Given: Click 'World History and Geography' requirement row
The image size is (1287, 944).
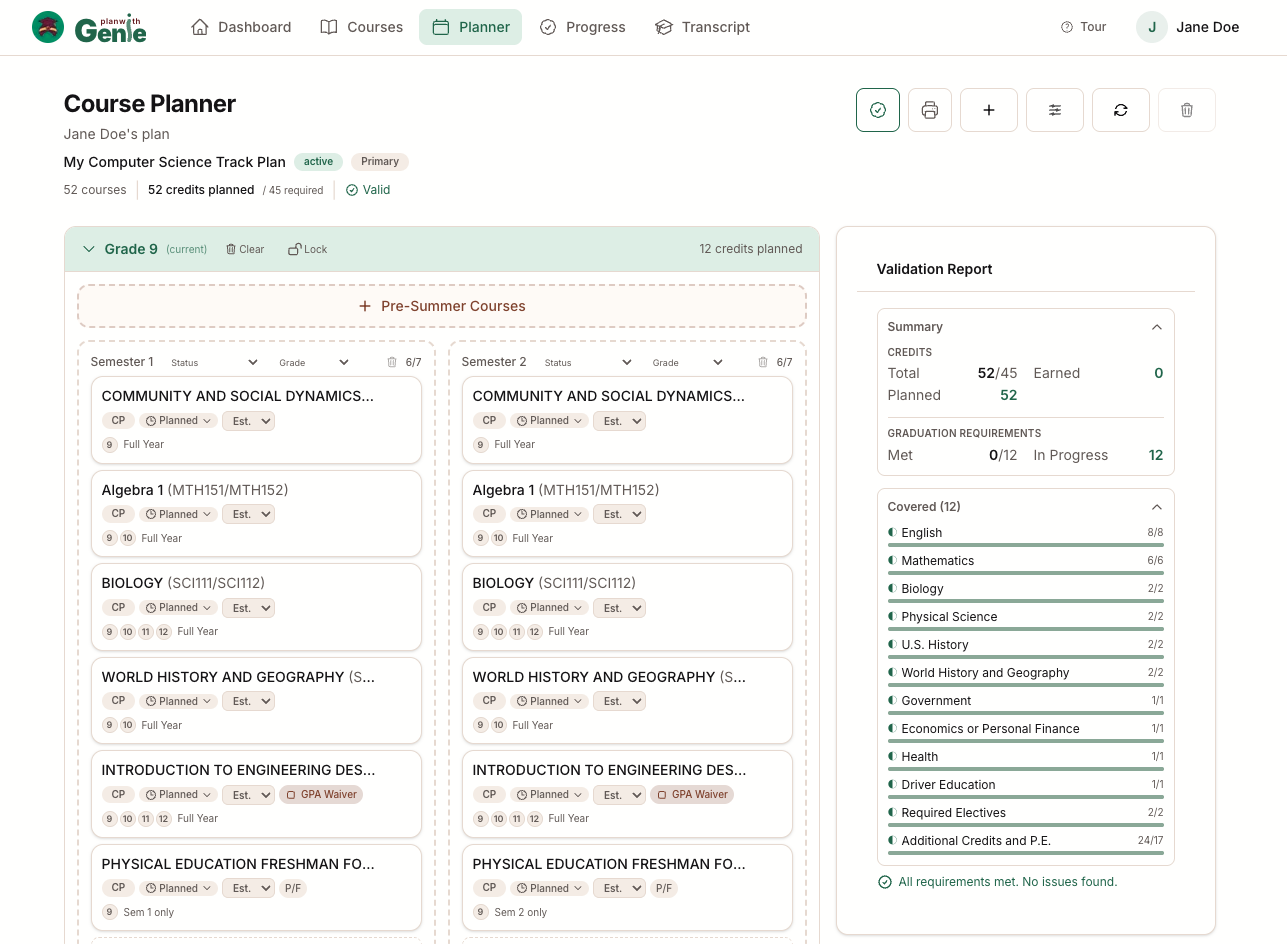Looking at the screenshot, I should [x=1025, y=673].
